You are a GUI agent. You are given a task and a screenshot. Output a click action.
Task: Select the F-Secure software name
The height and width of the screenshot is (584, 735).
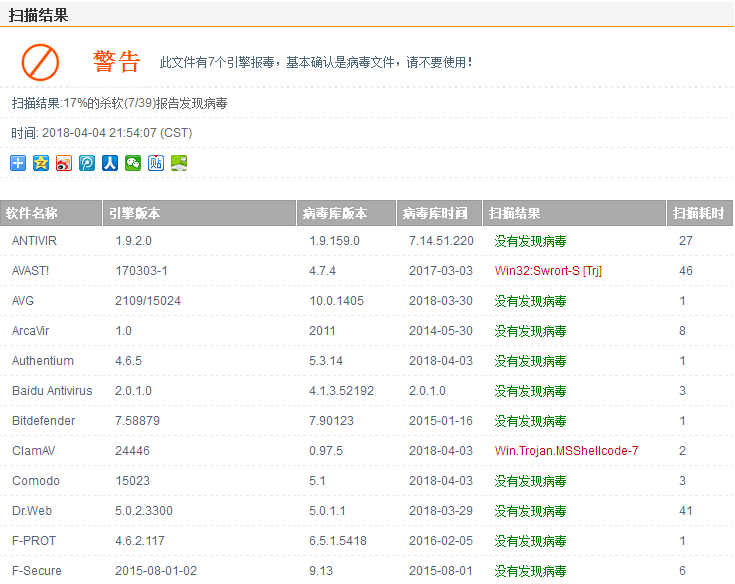pyautogui.click(x=37, y=571)
